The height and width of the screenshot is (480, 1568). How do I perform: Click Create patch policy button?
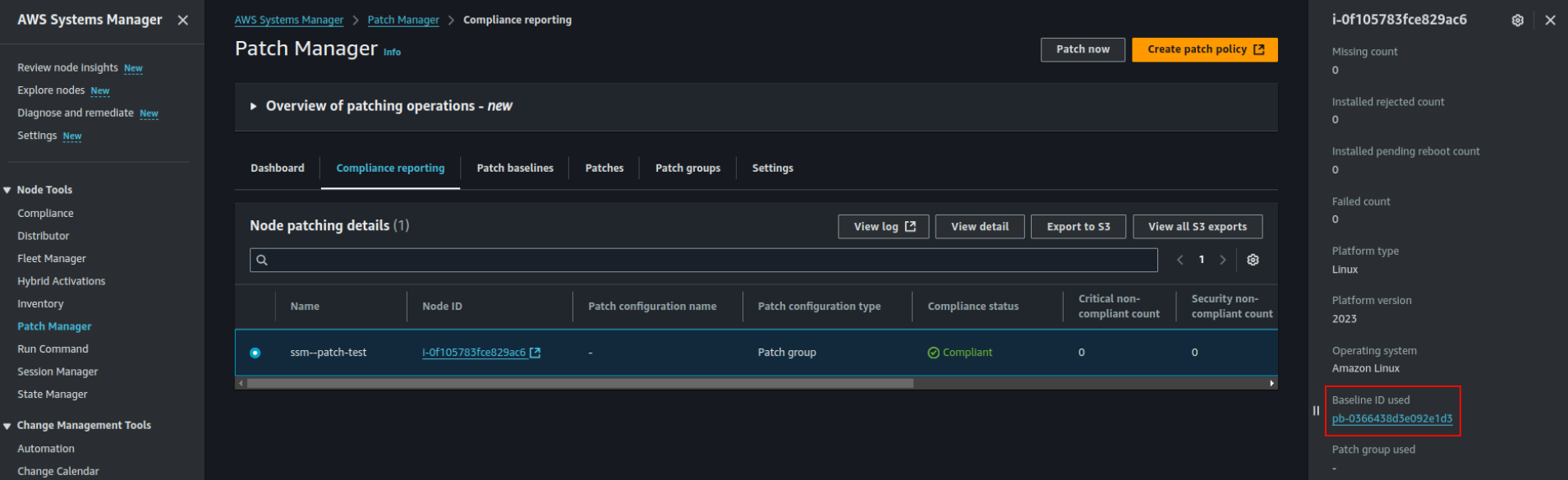pyautogui.click(x=1205, y=49)
